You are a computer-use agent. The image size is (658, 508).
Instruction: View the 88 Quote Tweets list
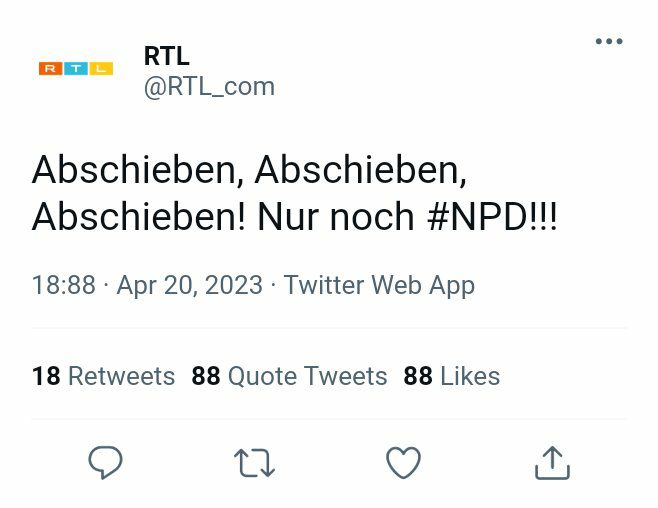[x=289, y=376]
